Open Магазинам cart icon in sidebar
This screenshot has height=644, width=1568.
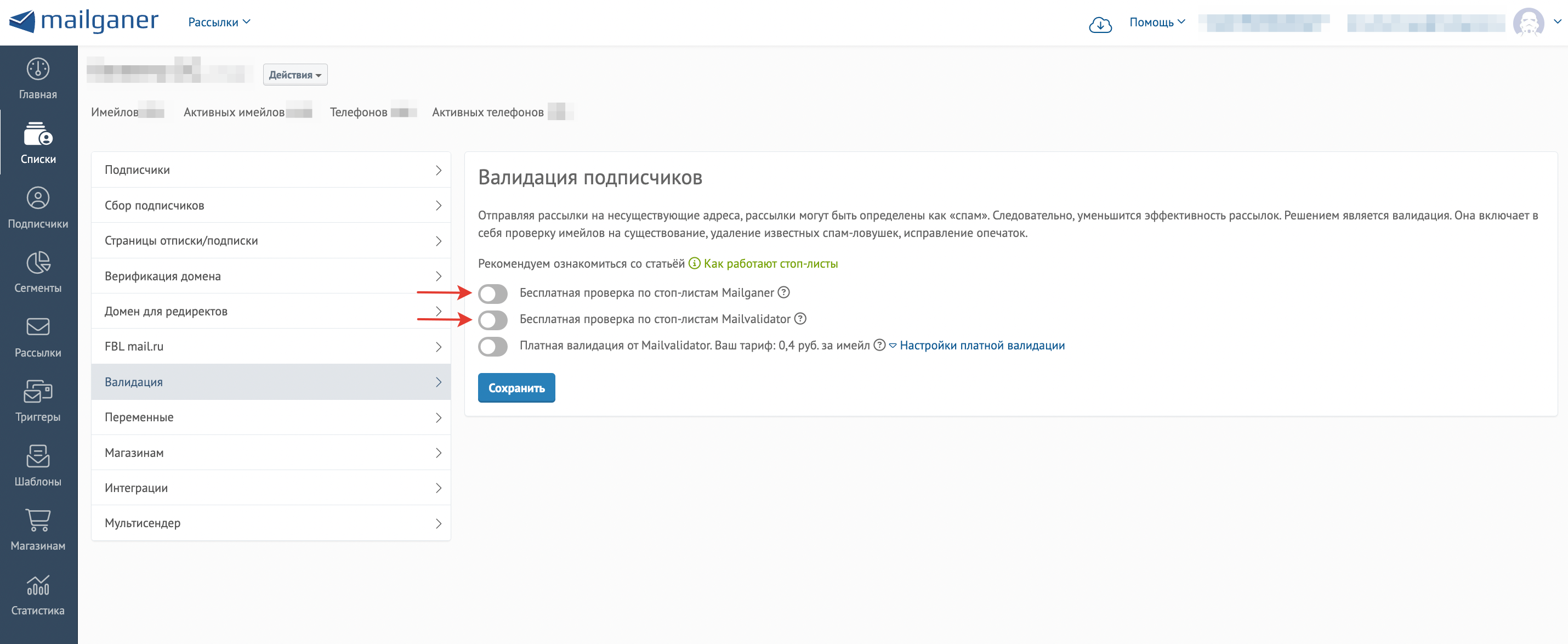point(38,521)
